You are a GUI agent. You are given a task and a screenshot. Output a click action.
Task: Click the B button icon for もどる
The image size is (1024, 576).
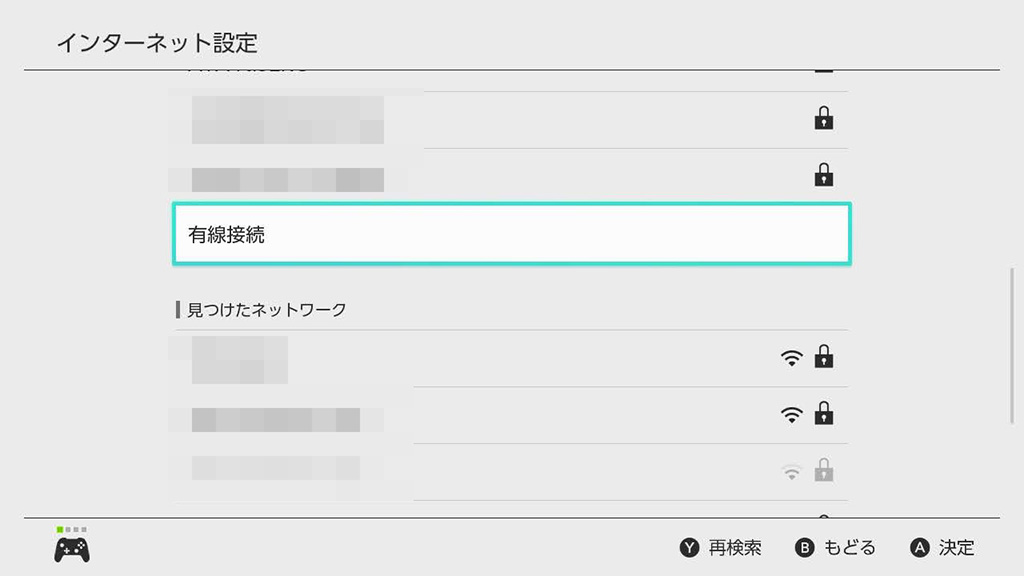[x=805, y=547]
